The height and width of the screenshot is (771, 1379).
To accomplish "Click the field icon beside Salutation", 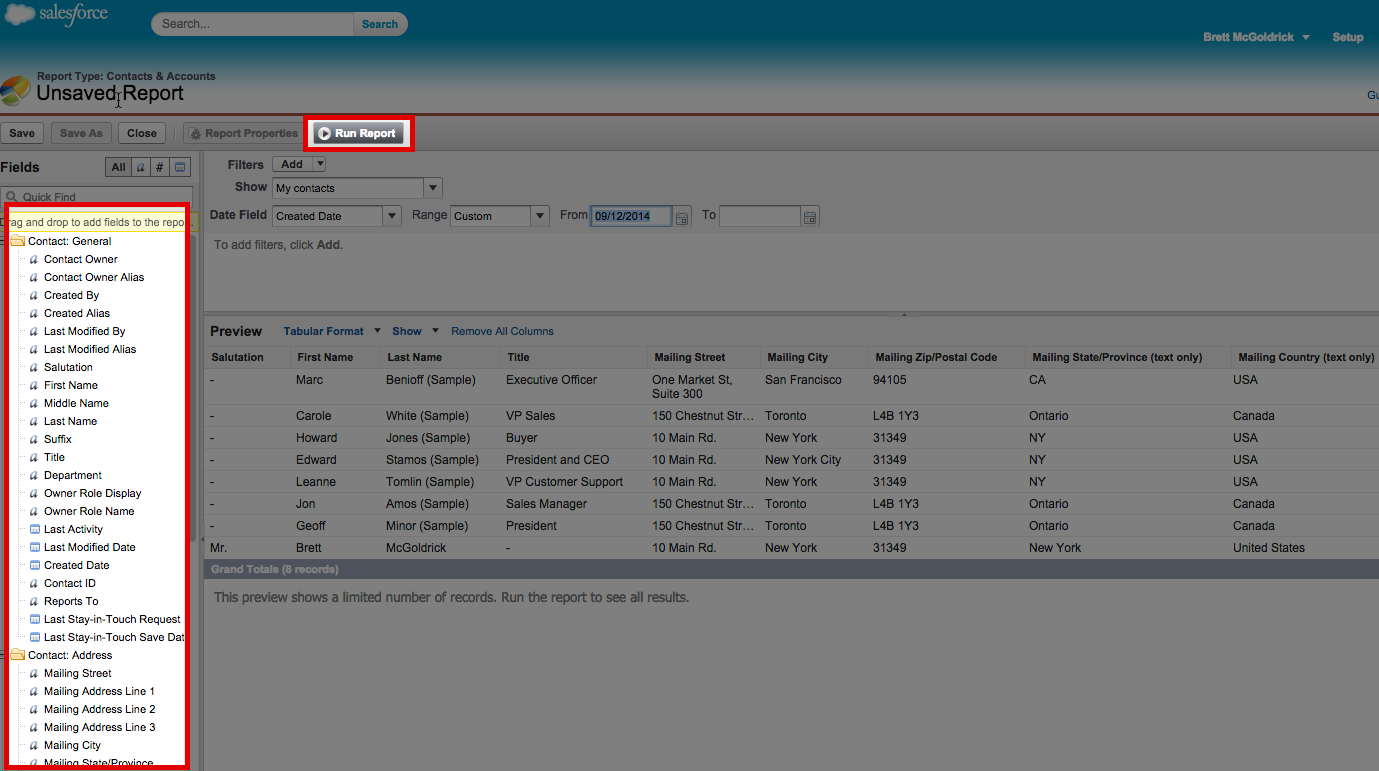I will (x=35, y=367).
